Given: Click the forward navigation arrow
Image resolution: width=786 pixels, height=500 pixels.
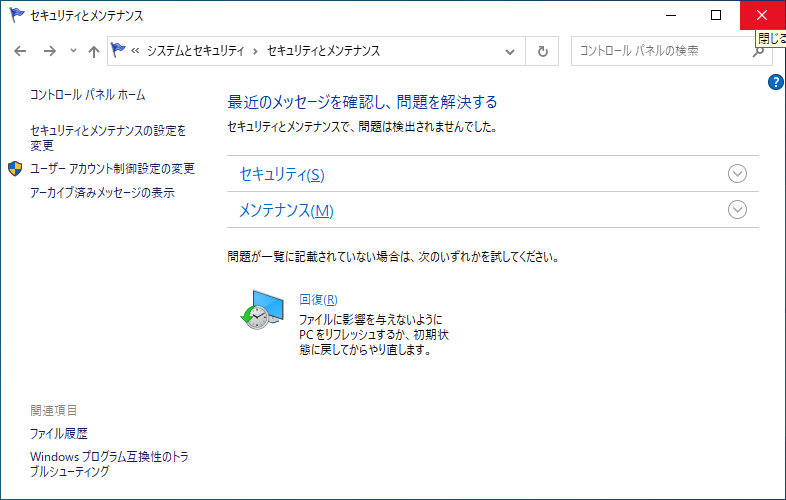Looking at the screenshot, I should (x=48, y=51).
